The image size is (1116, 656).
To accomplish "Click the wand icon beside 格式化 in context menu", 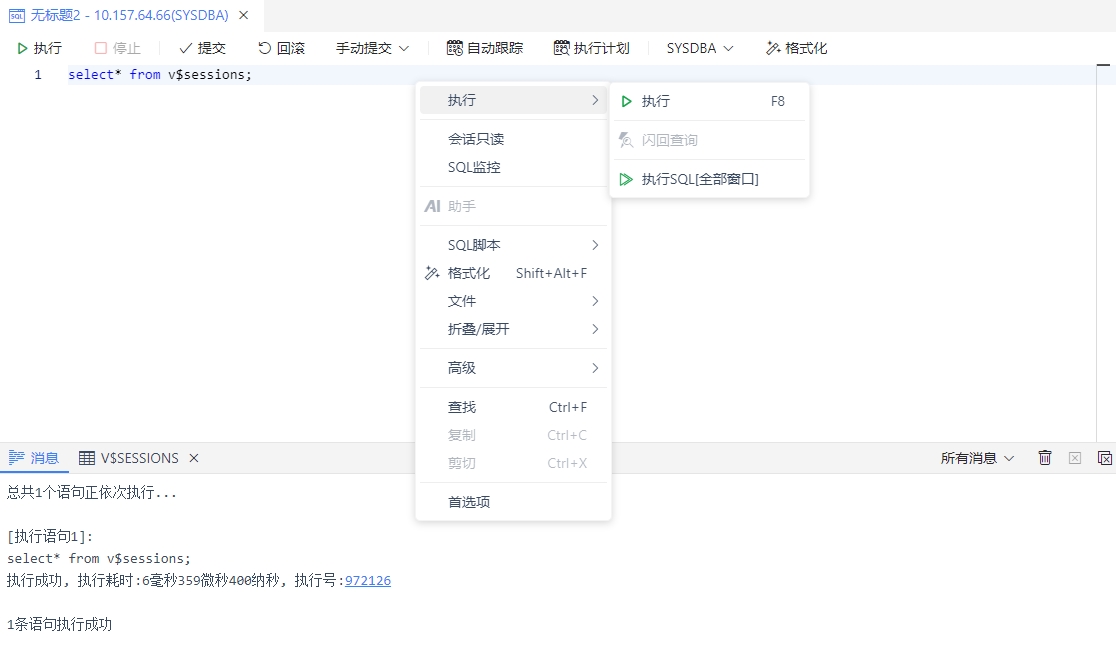I will [x=432, y=273].
